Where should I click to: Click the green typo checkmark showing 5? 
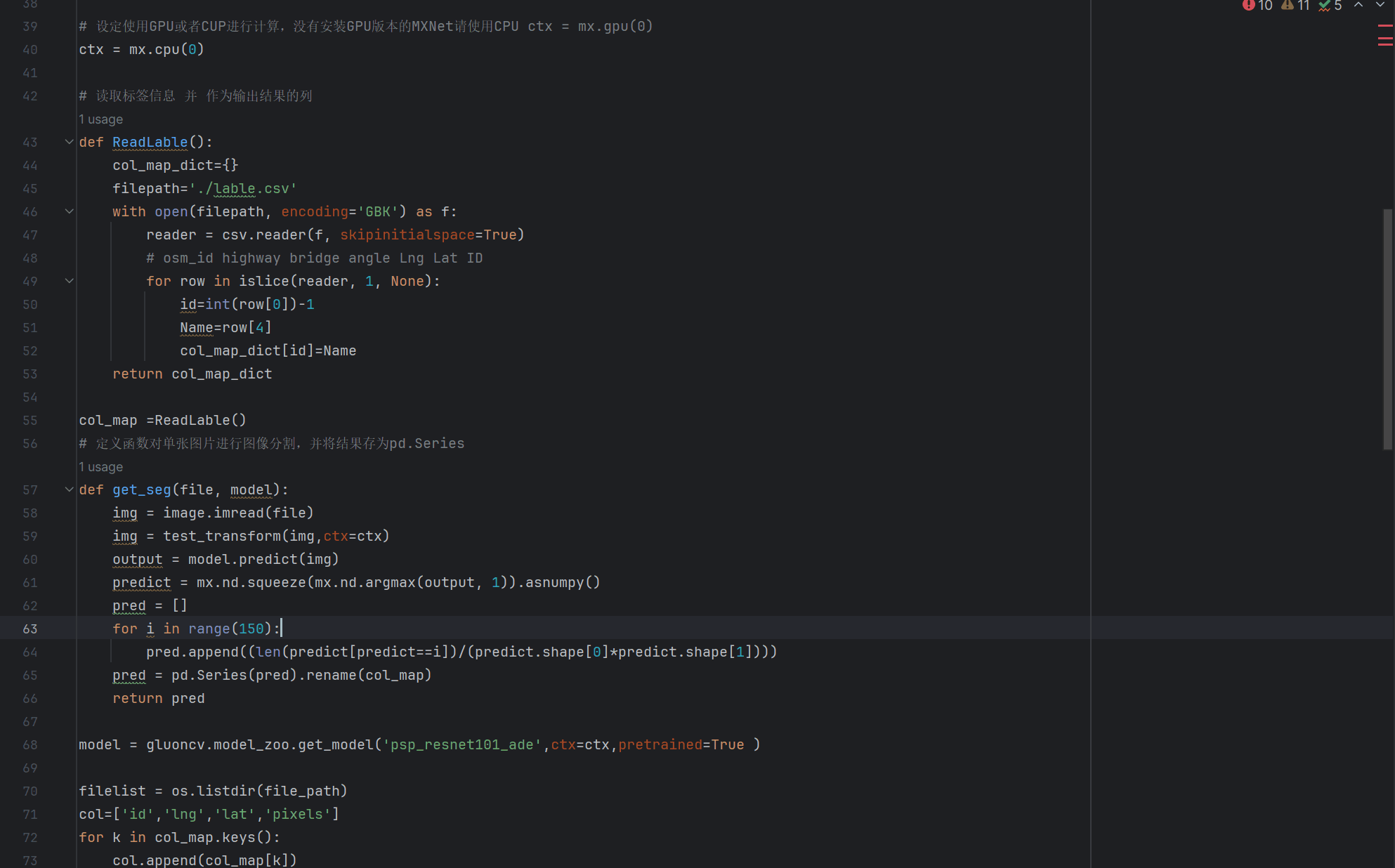[1330, 6]
